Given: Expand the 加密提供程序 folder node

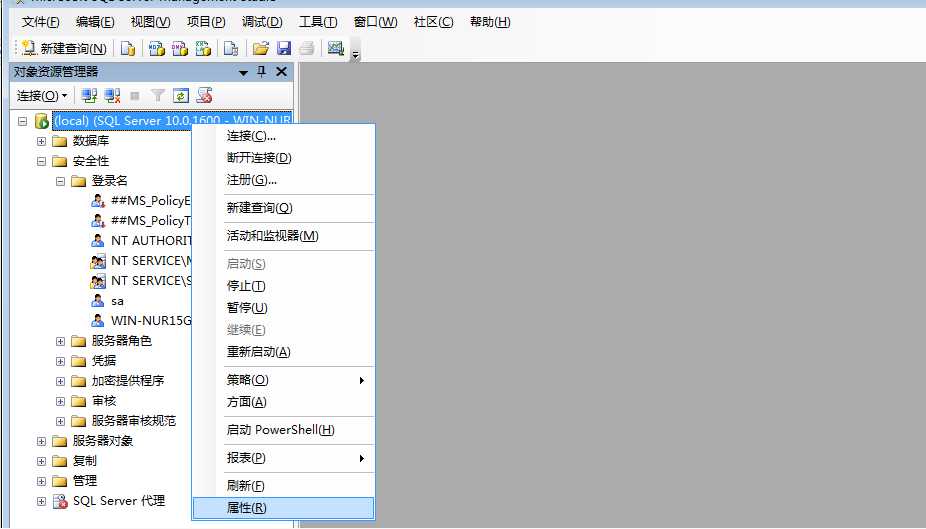Looking at the screenshot, I should [60, 381].
